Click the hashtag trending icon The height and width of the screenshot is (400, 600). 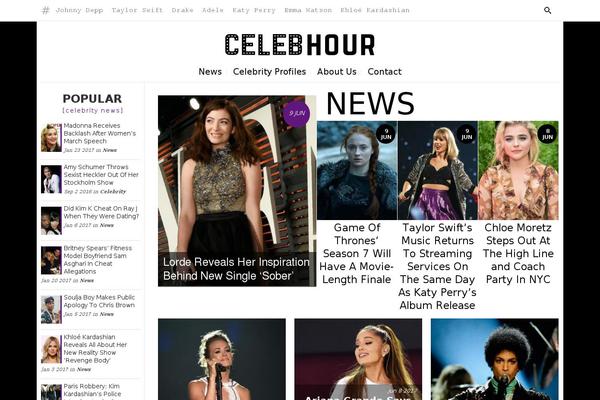click(x=46, y=10)
